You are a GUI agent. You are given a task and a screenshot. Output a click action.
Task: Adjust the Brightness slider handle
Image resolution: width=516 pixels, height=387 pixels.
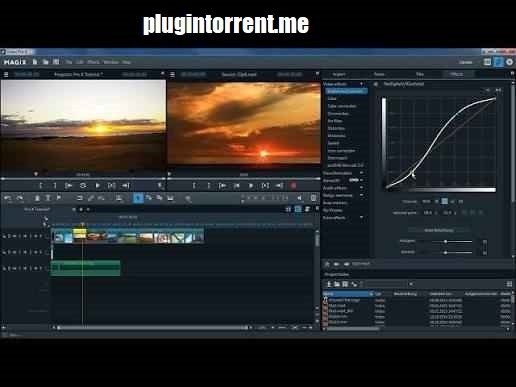coord(445,241)
